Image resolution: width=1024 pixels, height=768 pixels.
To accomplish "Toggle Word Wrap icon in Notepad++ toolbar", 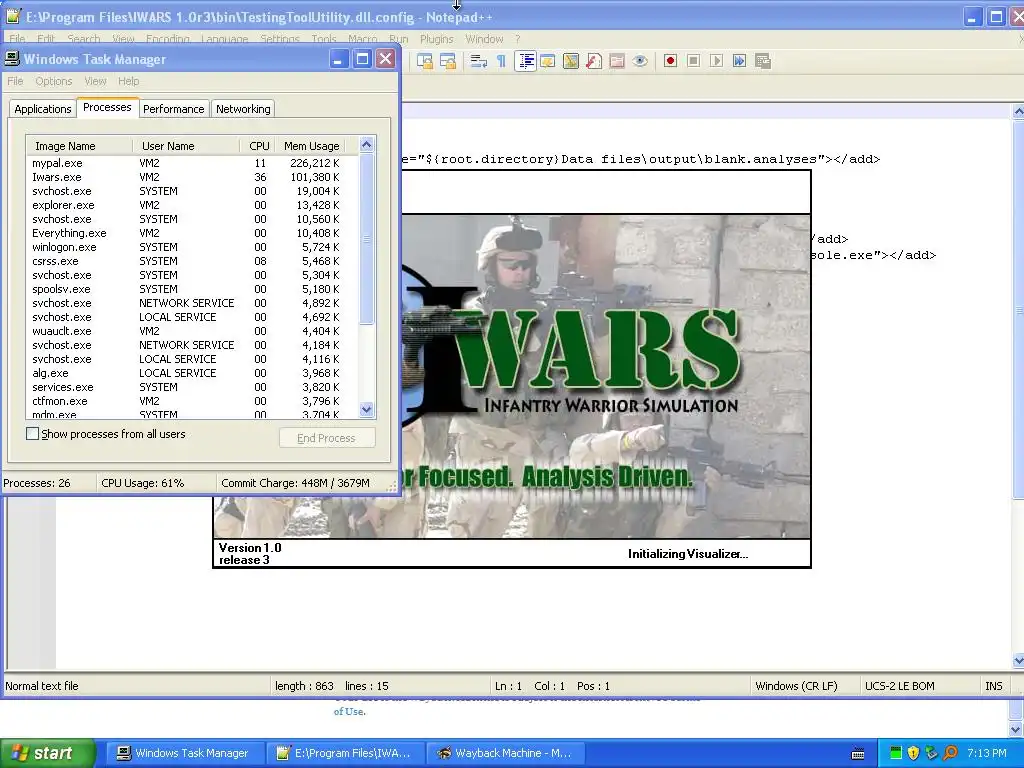I will pyautogui.click(x=479, y=61).
